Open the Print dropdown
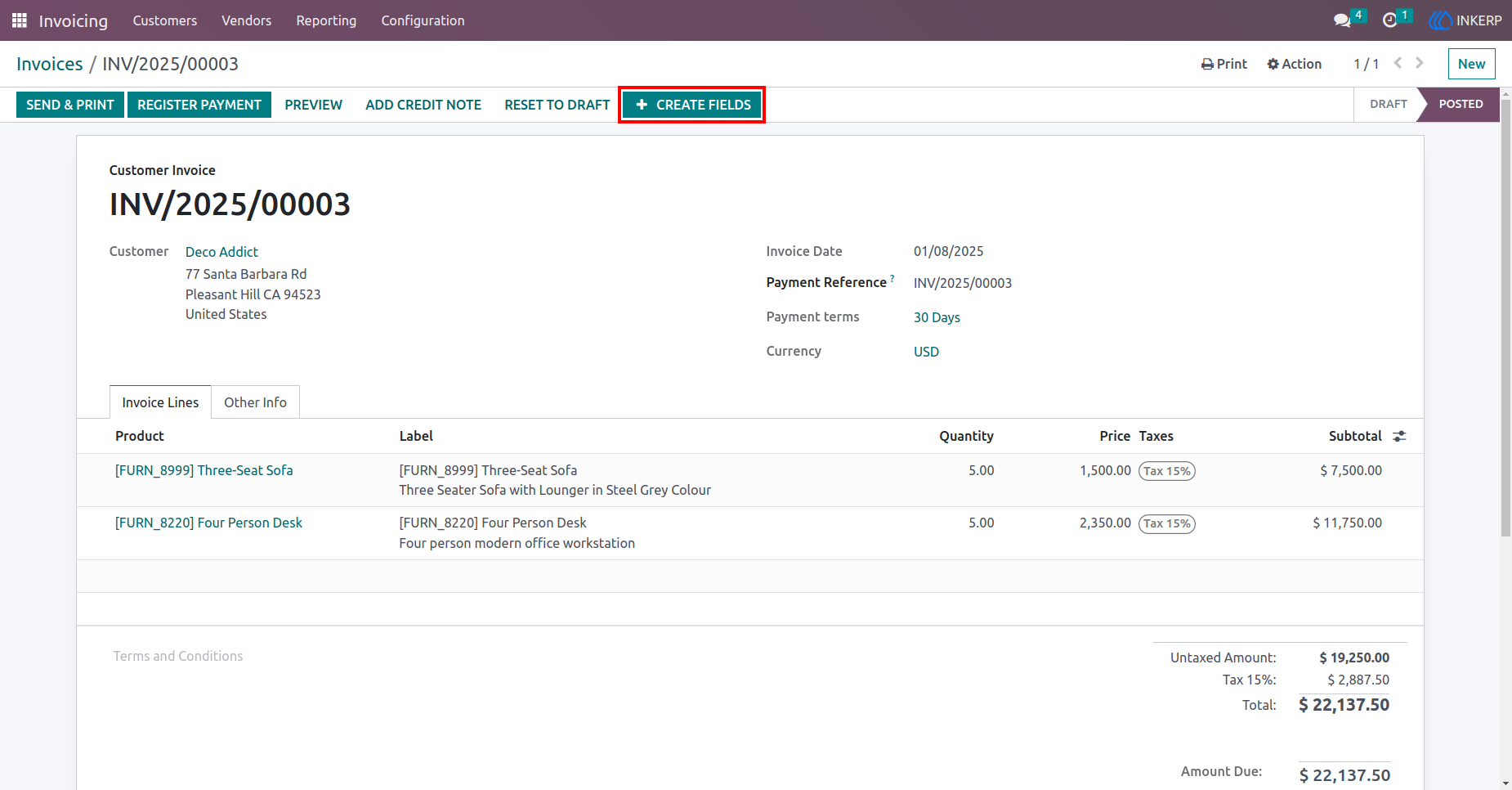Viewport: 1512px width, 790px height. tap(1223, 64)
